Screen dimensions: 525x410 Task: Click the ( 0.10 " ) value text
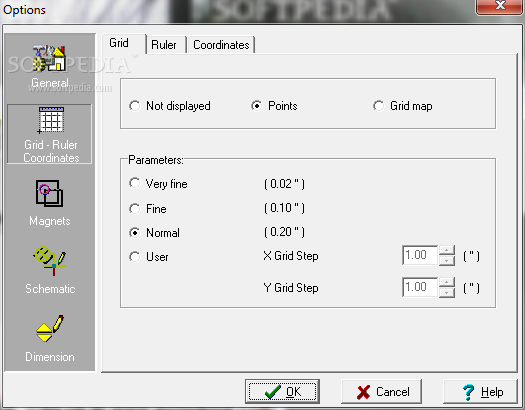[x=284, y=208]
